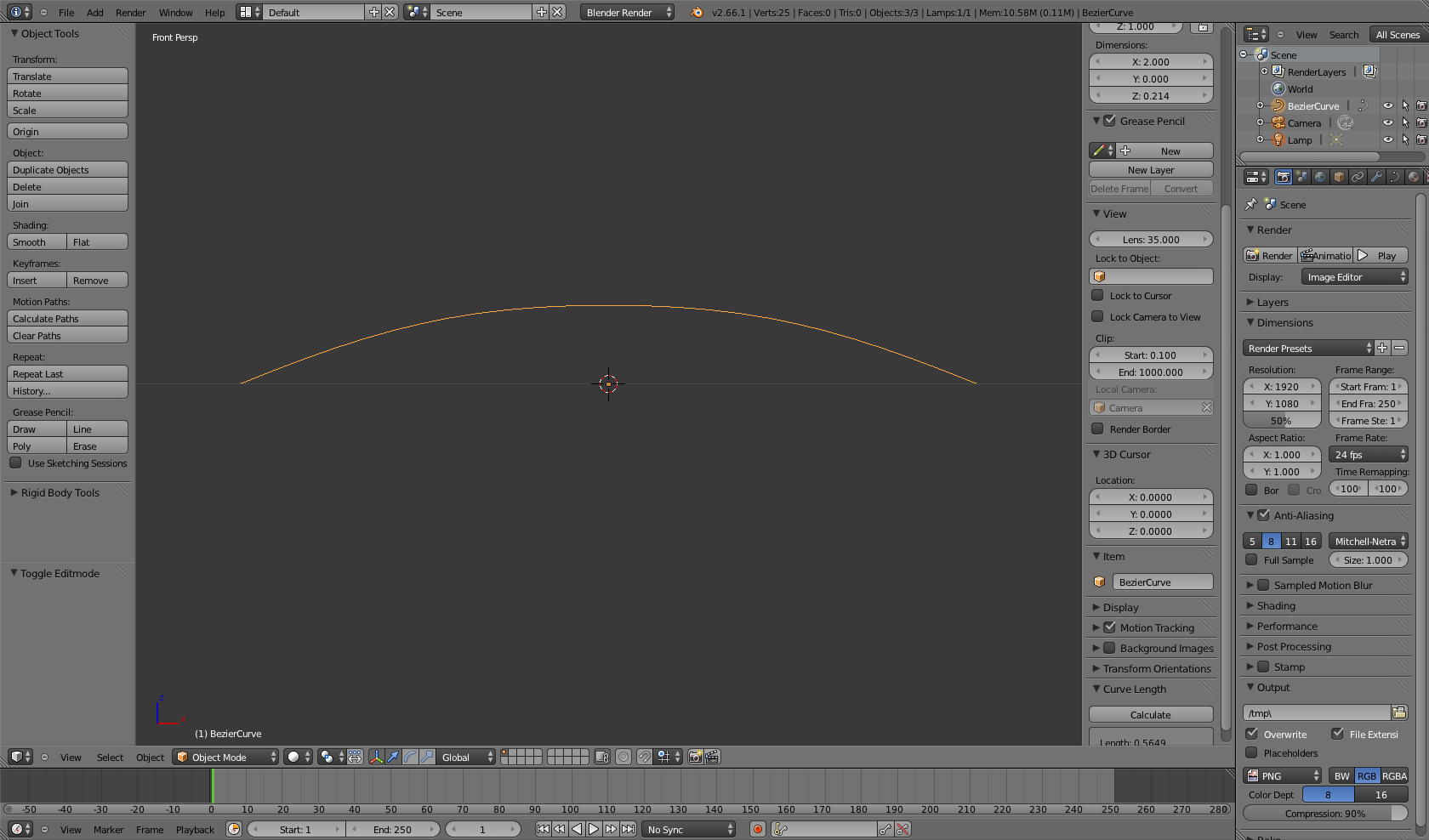Open the Playback menu in timeline

tap(195, 829)
